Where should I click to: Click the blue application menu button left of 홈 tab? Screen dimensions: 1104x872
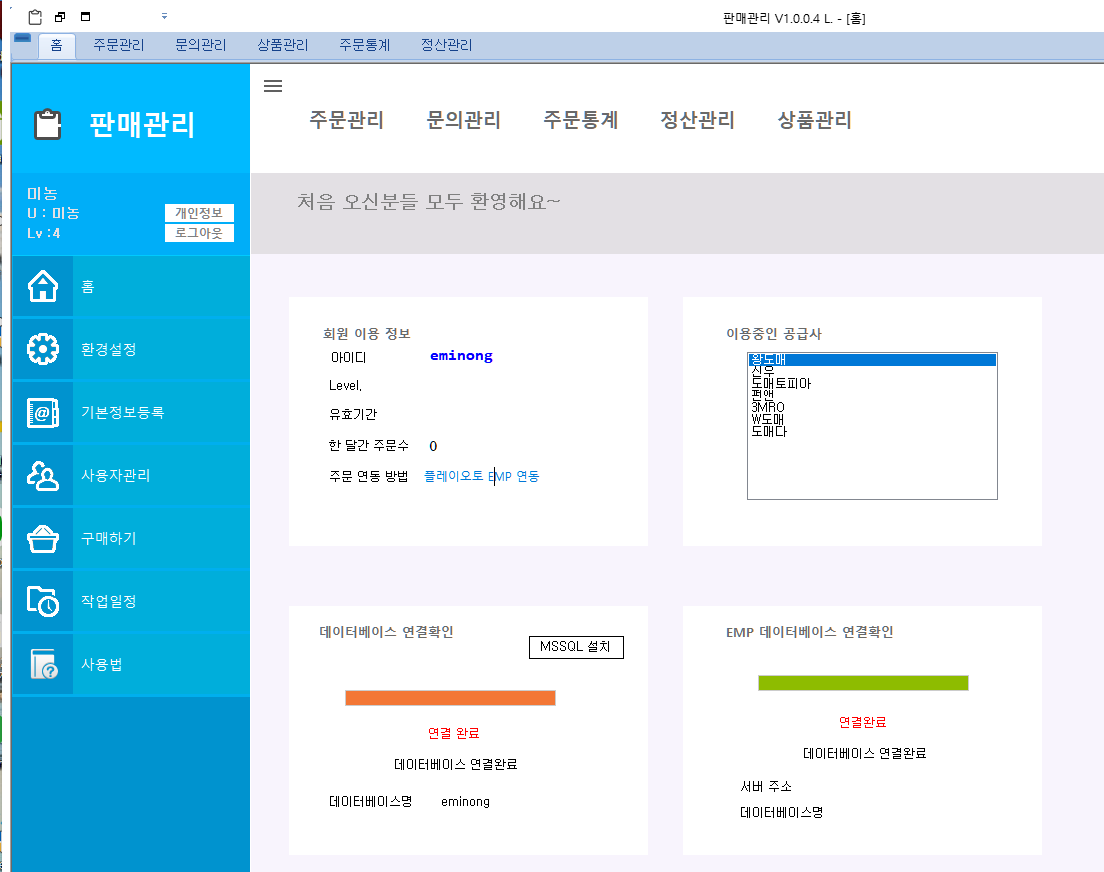click(23, 38)
